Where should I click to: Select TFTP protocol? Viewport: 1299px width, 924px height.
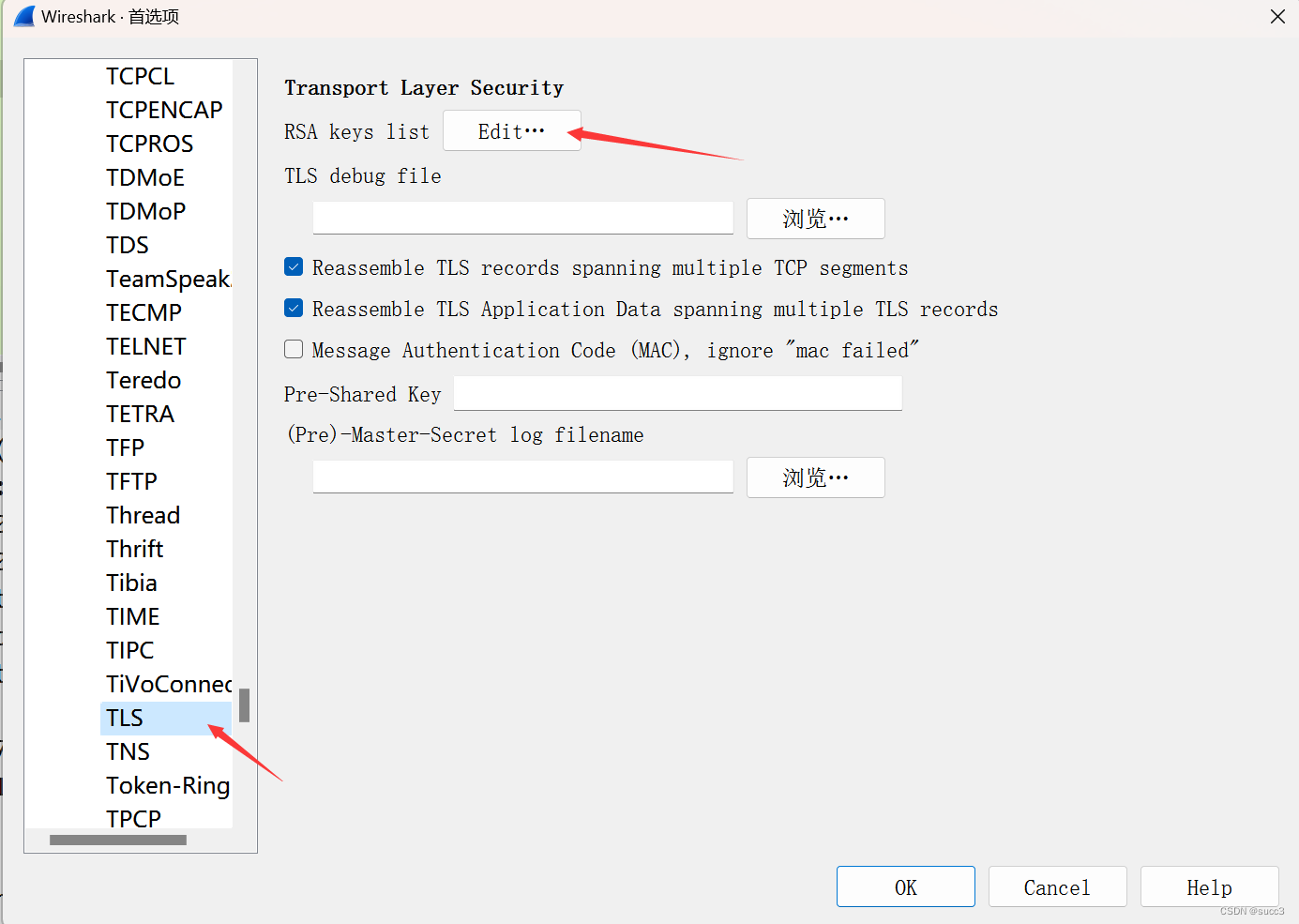131,481
